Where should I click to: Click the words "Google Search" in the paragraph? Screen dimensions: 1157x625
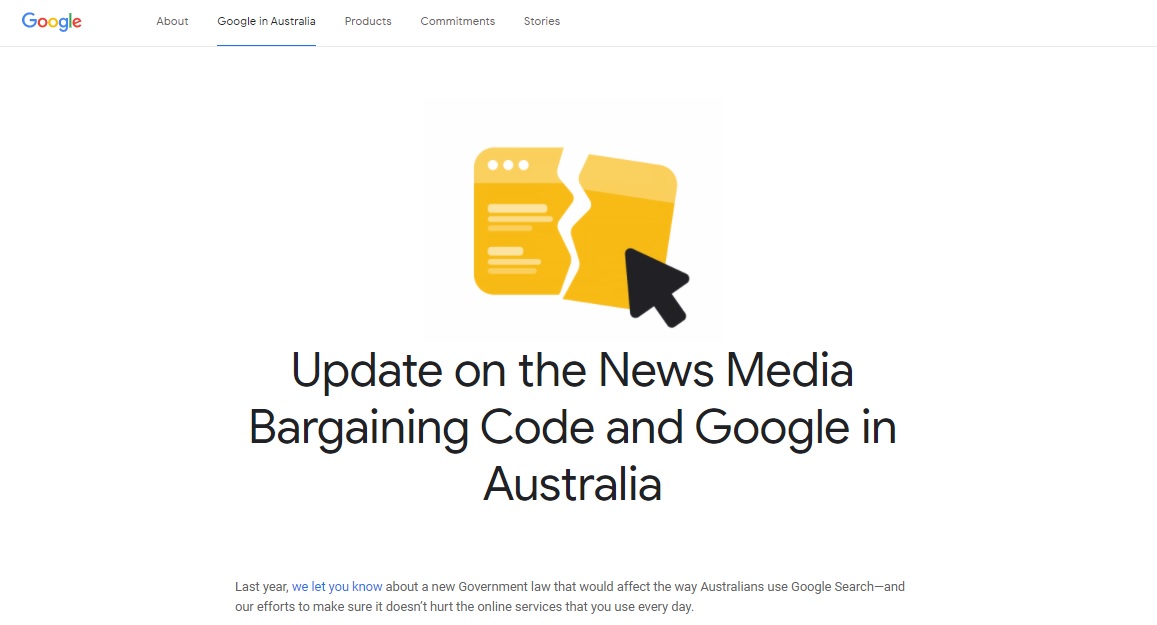(830, 587)
